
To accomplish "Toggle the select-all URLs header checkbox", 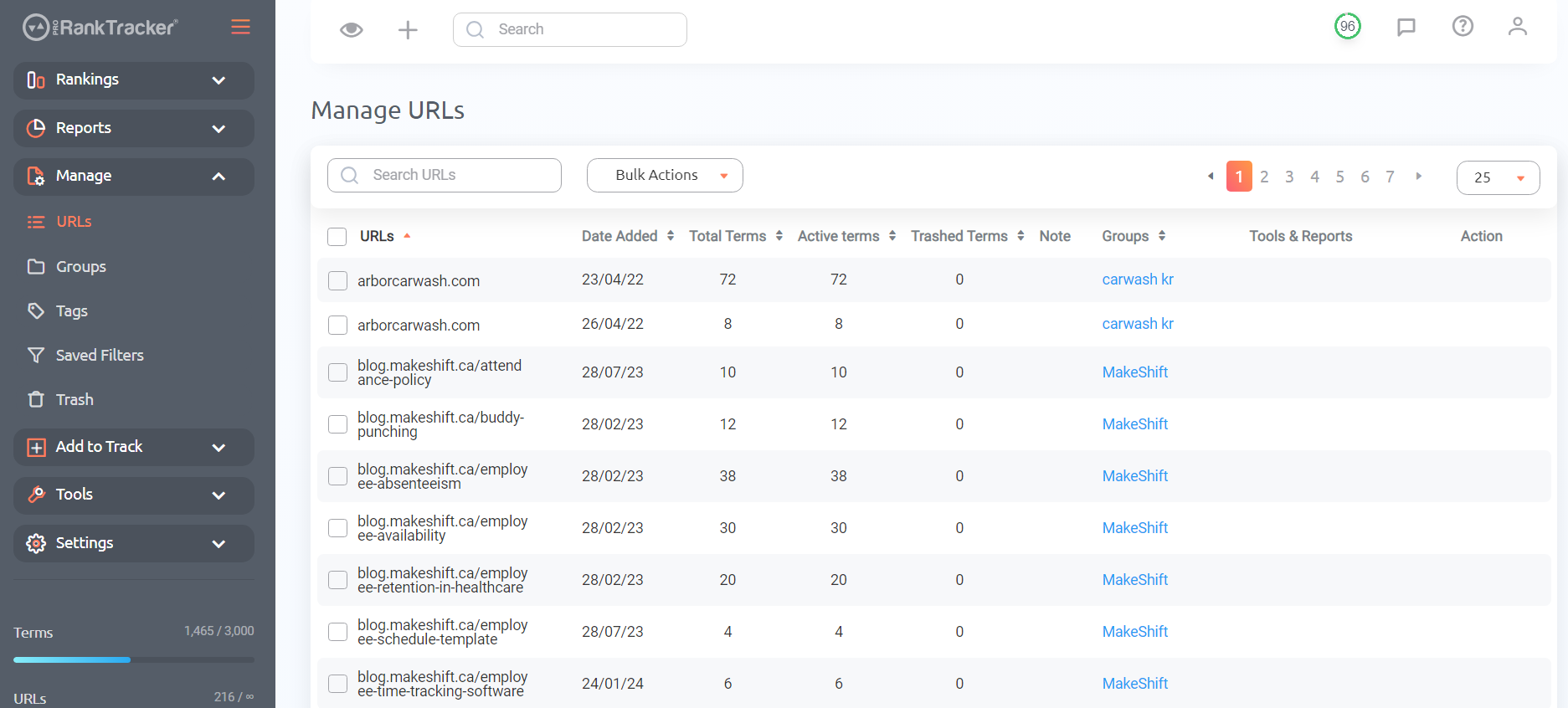I will (337, 237).
